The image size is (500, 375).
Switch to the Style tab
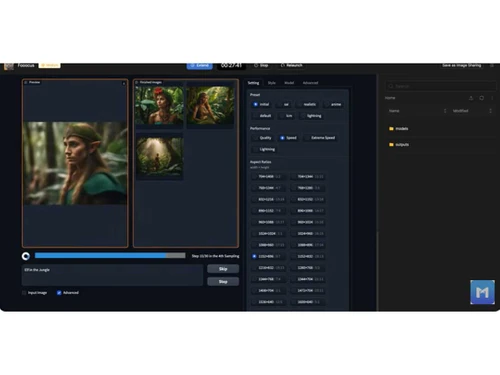click(x=272, y=83)
